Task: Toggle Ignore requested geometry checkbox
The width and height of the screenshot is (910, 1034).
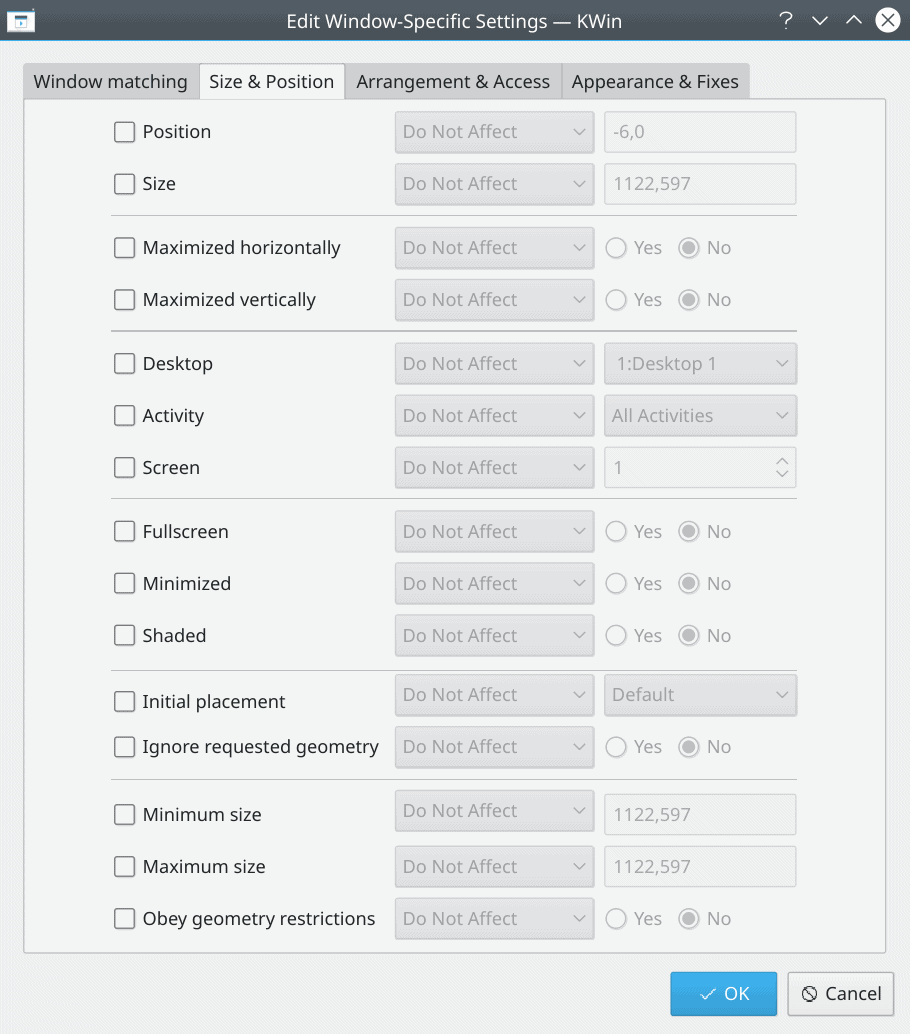Action: click(124, 747)
